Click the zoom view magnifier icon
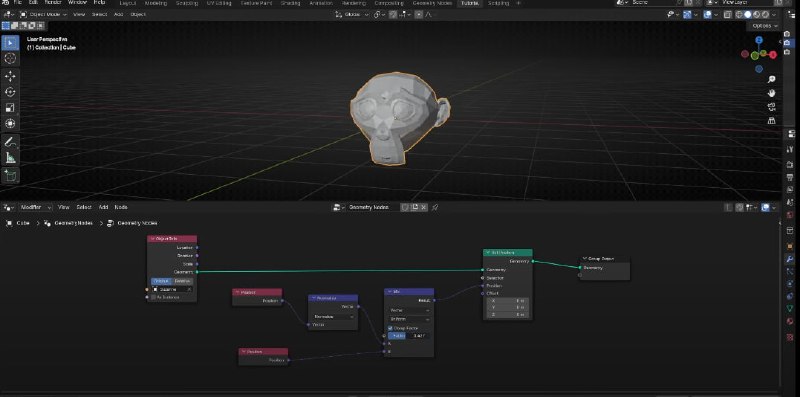The width and height of the screenshot is (800, 397). click(771, 79)
